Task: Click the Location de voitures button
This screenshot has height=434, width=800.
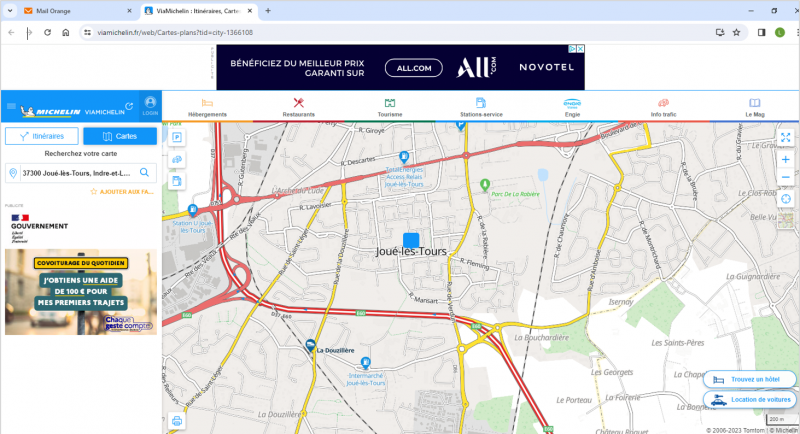Action: click(749, 400)
